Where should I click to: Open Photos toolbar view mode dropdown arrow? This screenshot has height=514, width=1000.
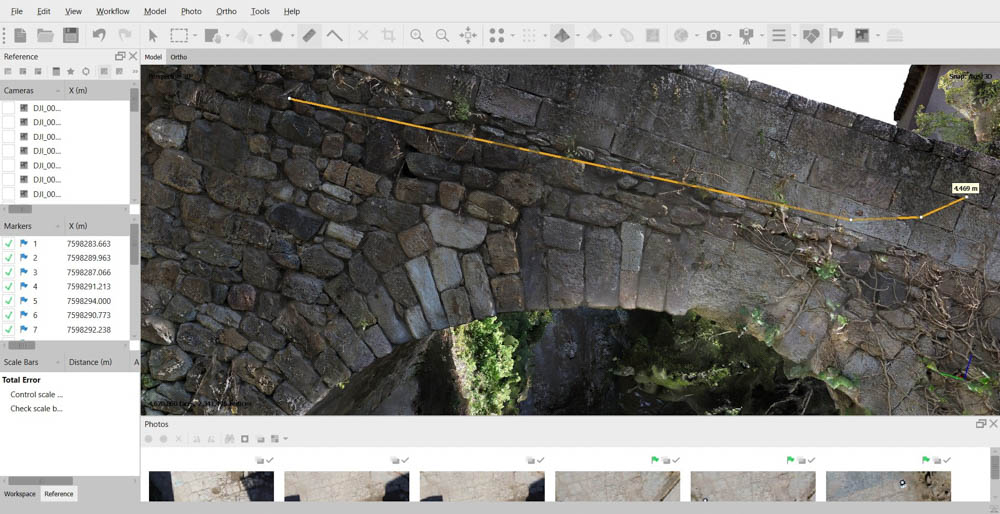285,439
